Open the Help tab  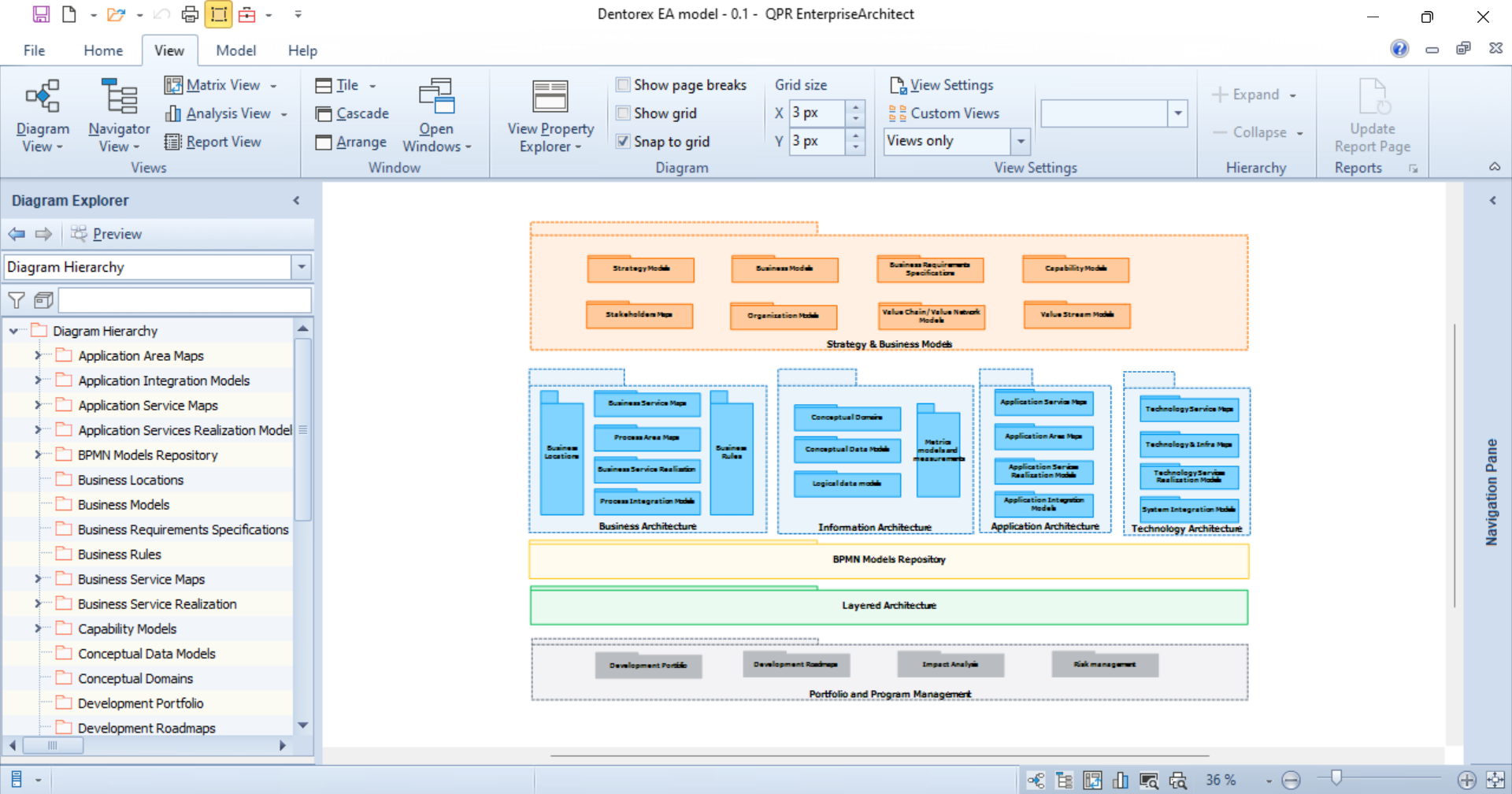click(x=302, y=50)
